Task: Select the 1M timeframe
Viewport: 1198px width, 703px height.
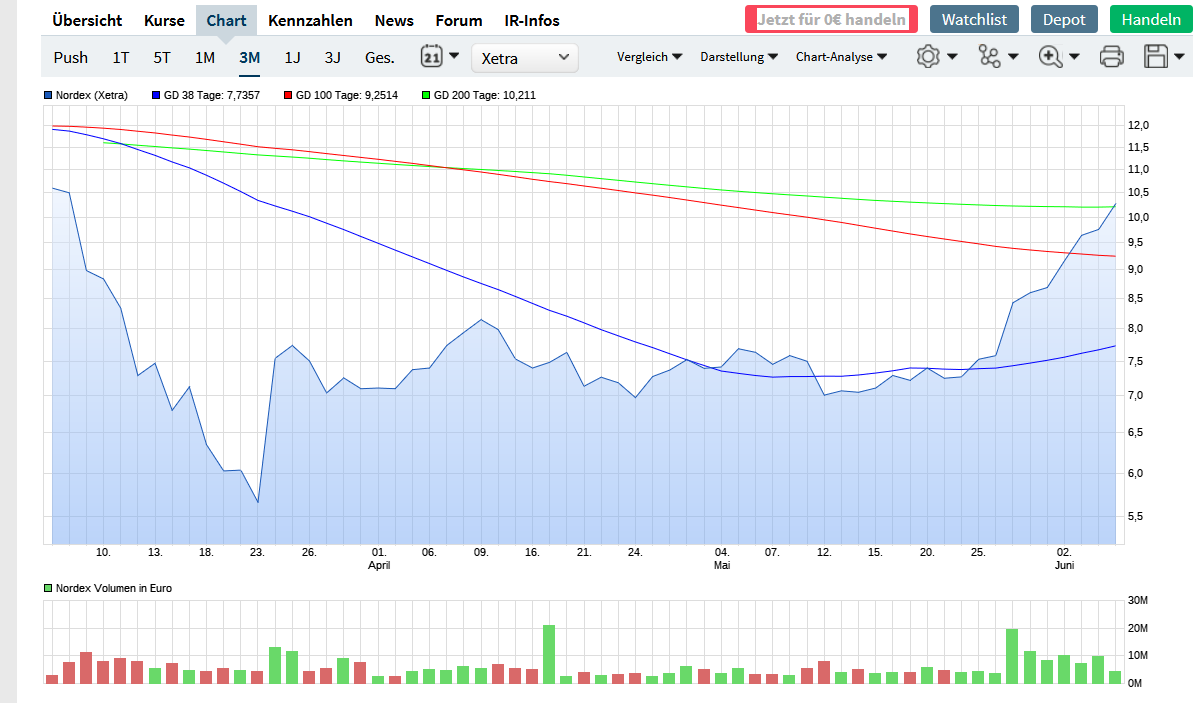Action: point(205,58)
